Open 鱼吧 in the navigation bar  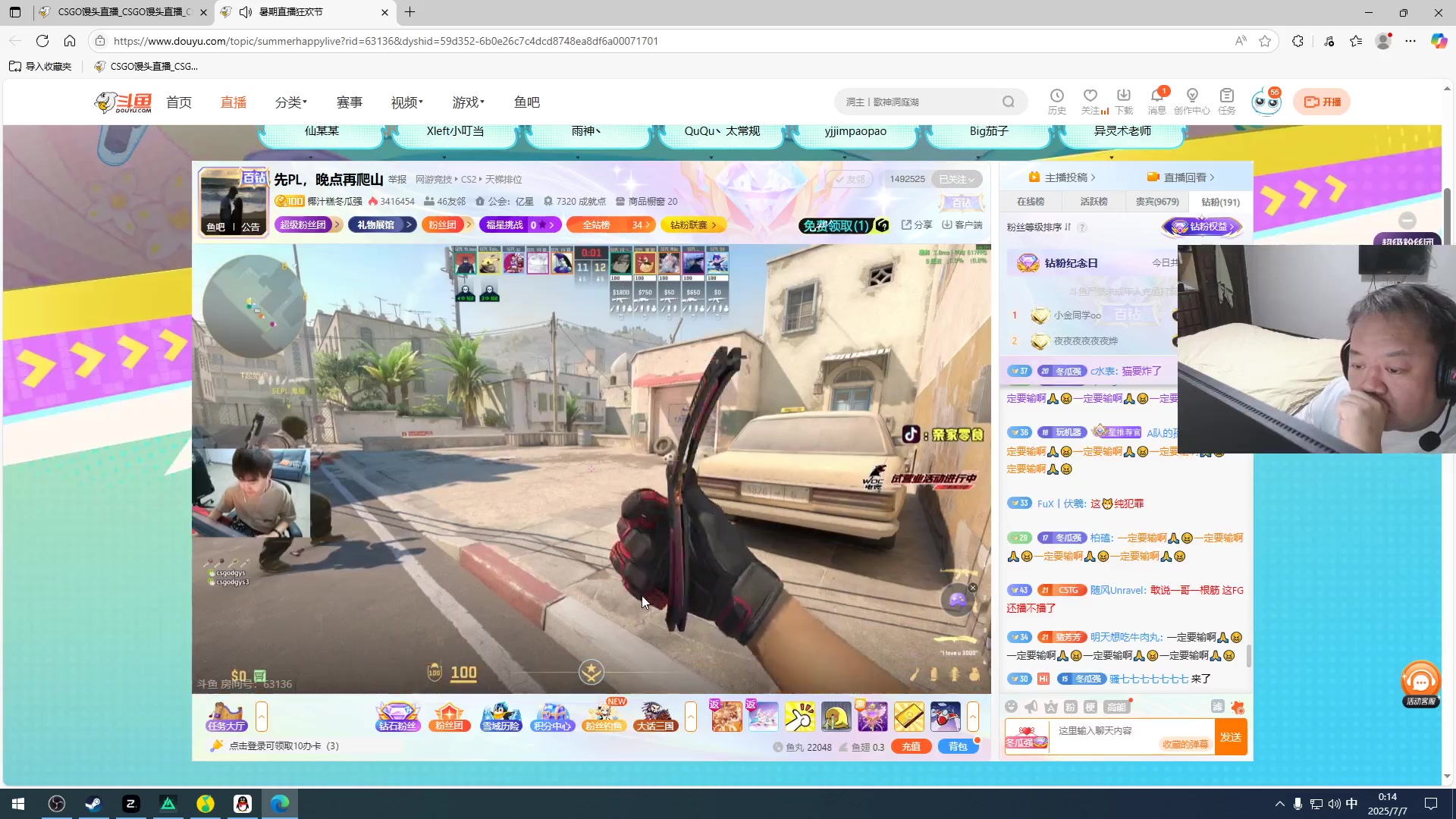click(527, 102)
